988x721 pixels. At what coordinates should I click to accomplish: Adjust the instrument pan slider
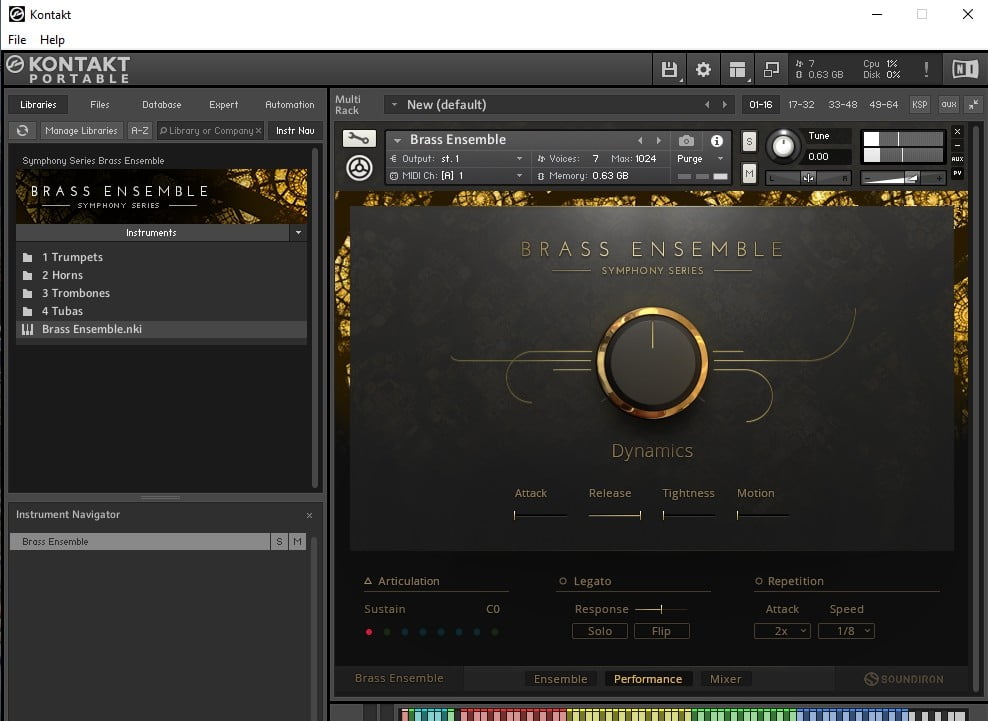808,178
